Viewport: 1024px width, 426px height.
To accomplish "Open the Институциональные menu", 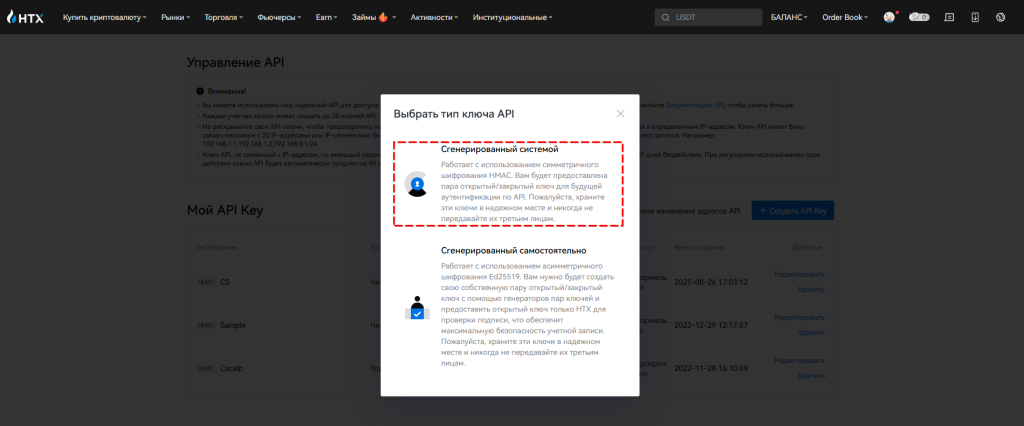I will pos(513,18).
